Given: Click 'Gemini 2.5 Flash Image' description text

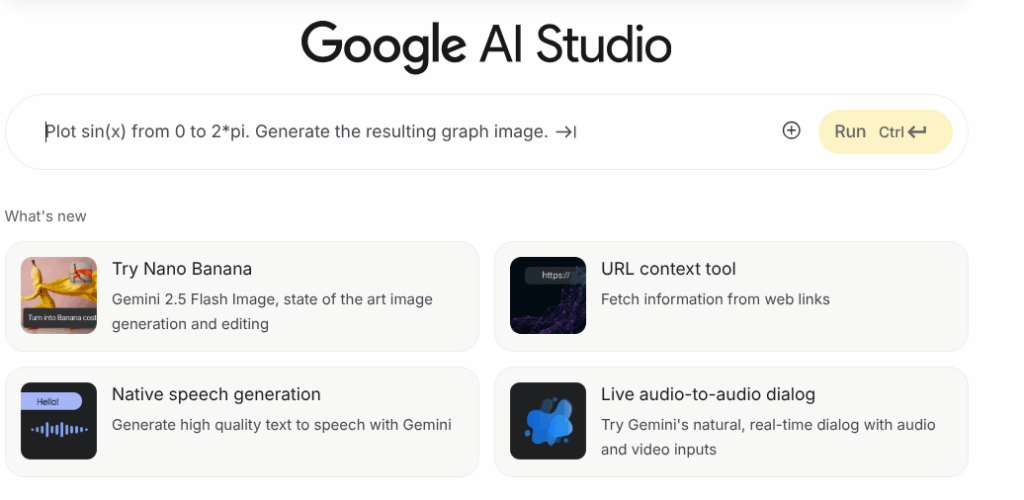Looking at the screenshot, I should [x=272, y=311].
